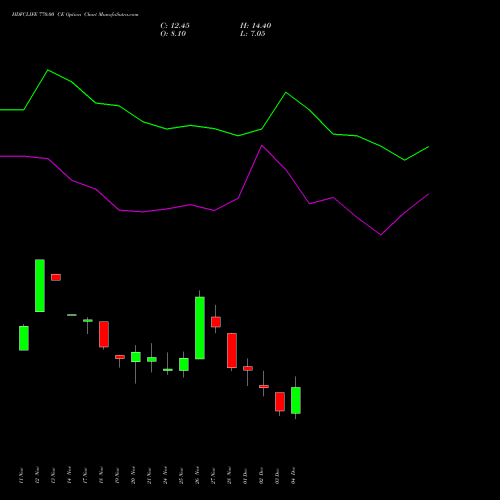The image size is (500, 500).
Task: Click the open value O: 8.10
Action: click(173, 34)
